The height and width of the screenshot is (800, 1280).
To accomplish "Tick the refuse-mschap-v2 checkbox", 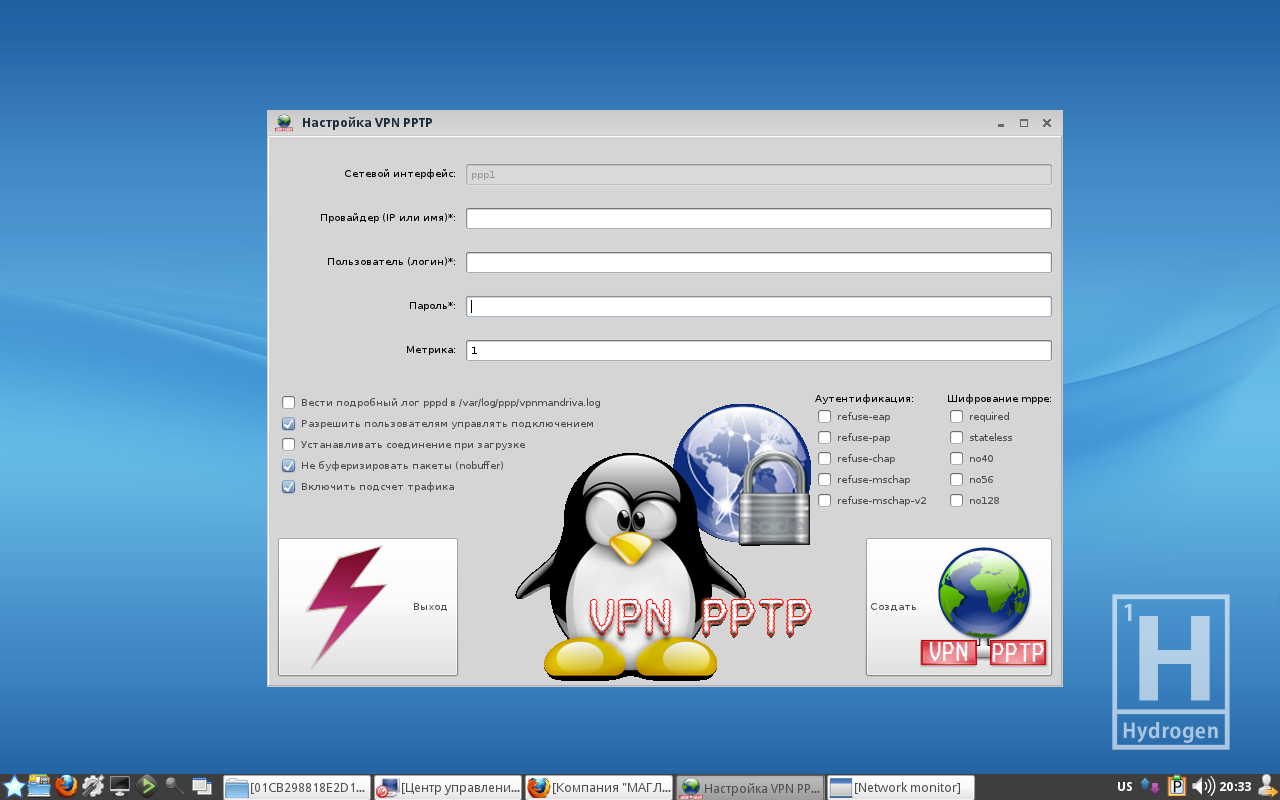I will click(824, 501).
